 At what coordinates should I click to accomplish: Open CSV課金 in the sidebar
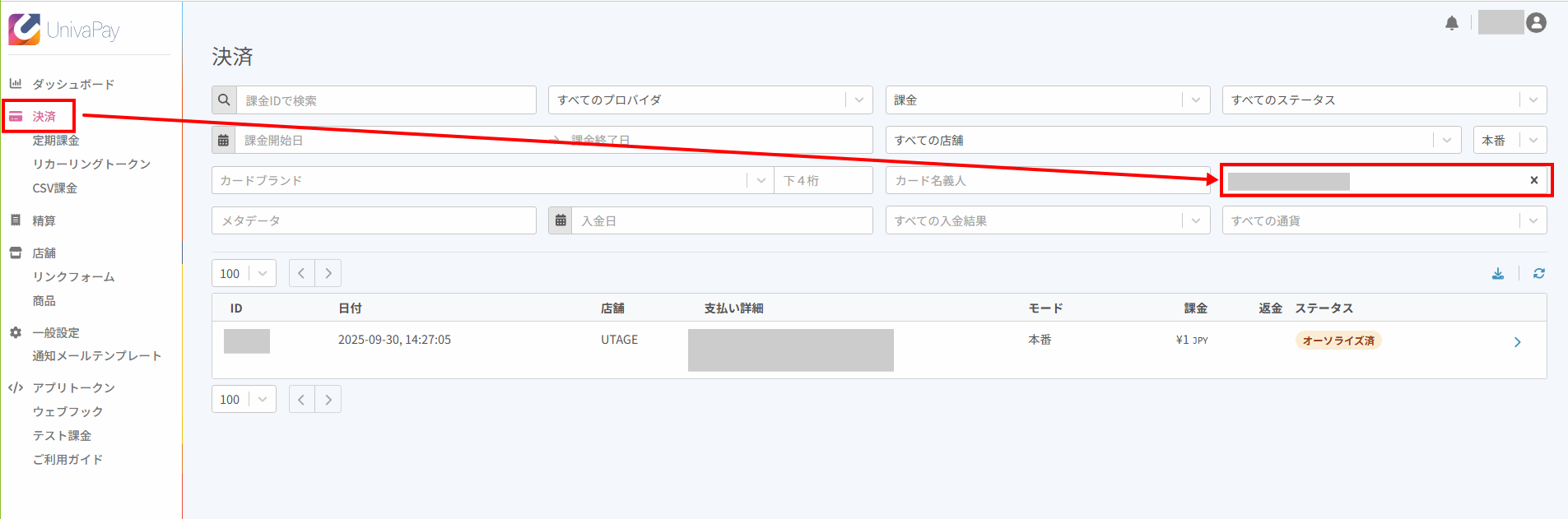[55, 188]
